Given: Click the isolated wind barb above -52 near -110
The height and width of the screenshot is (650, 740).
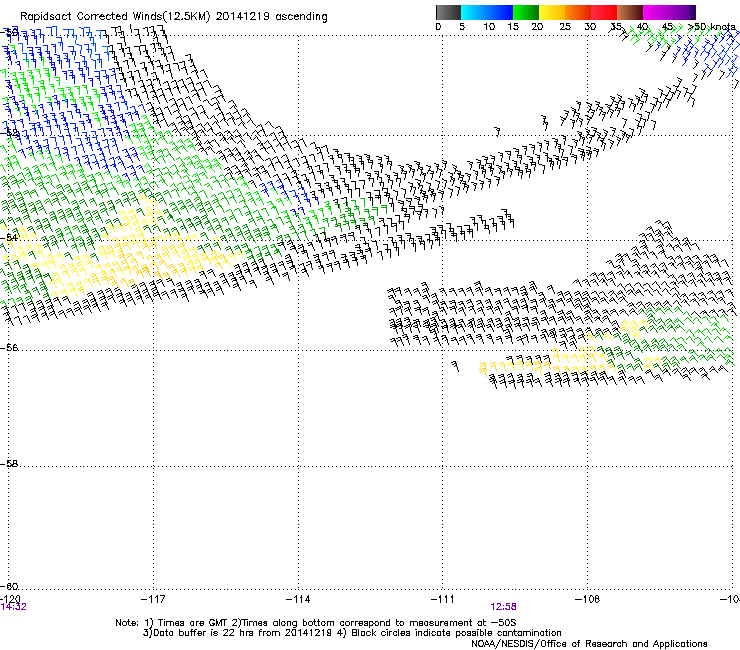Looking at the screenshot, I should pyautogui.click(x=497, y=131).
